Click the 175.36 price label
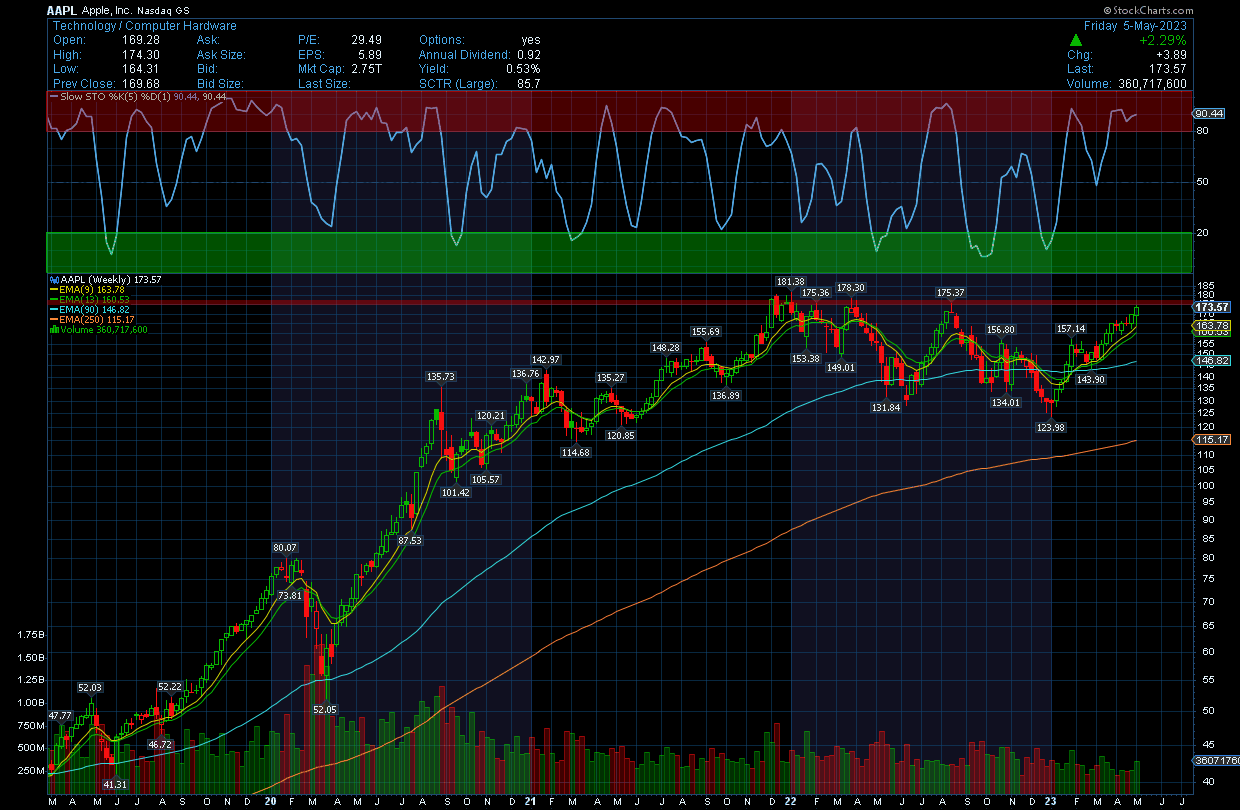Viewport: 1240px width, 810px height. (x=816, y=293)
